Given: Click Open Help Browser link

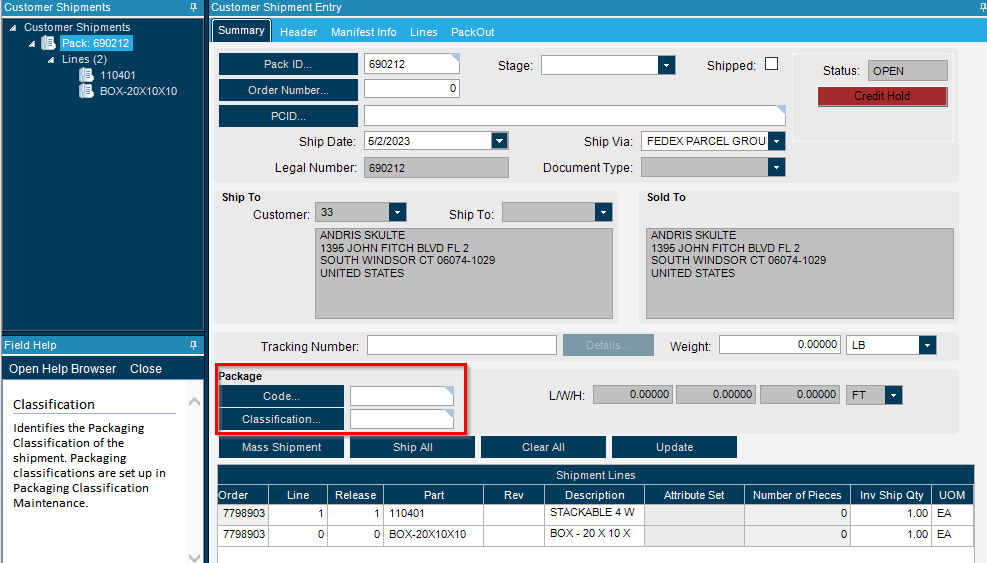Looking at the screenshot, I should tap(62, 369).
